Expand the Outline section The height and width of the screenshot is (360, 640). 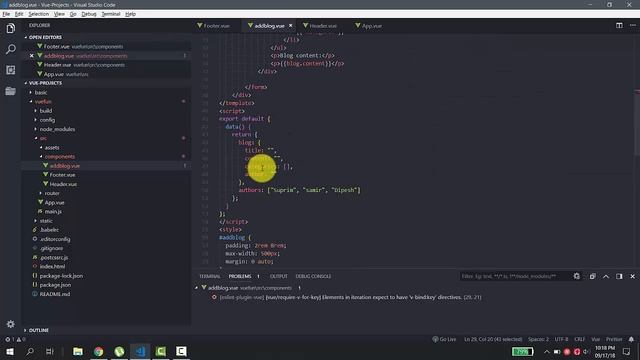[x=38, y=330]
